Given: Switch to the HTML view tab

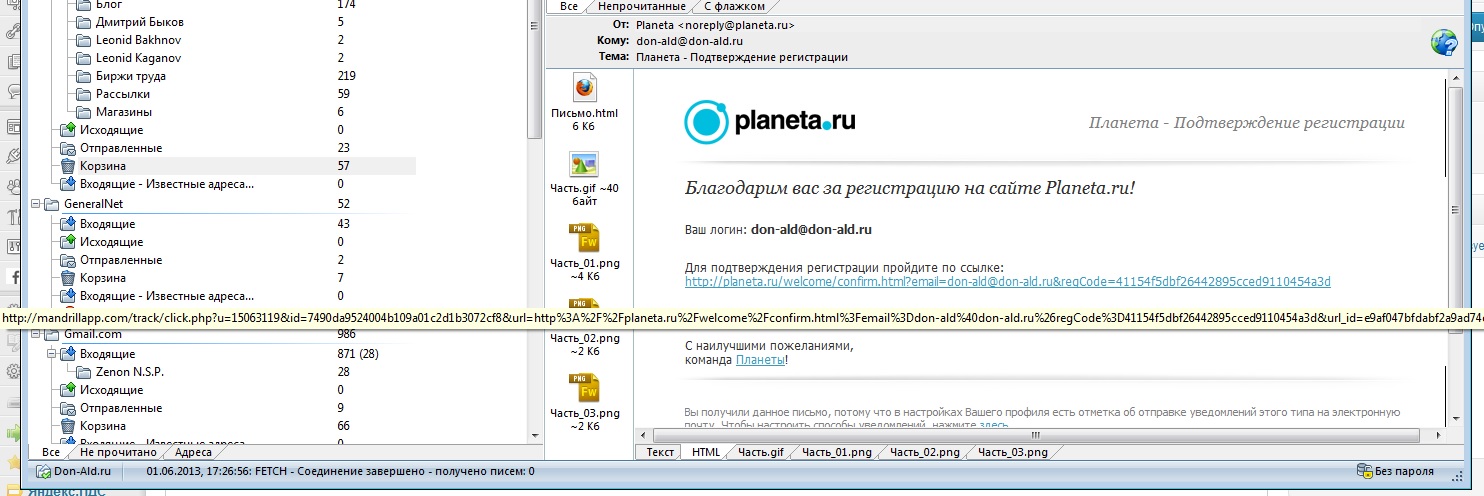Looking at the screenshot, I should 706,452.
